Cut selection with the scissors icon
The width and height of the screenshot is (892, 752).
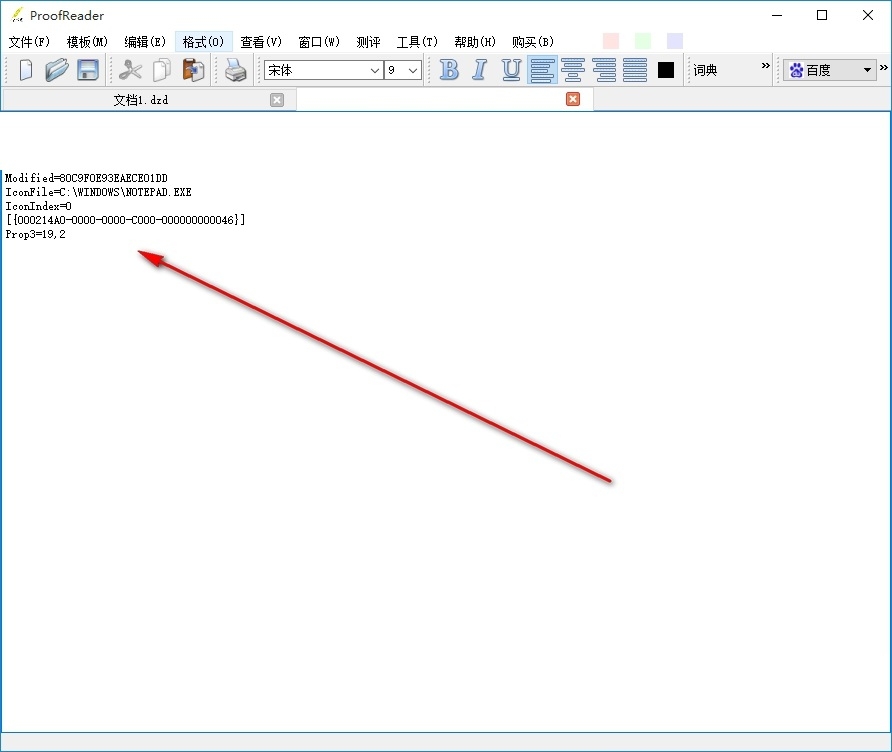pyautogui.click(x=130, y=70)
